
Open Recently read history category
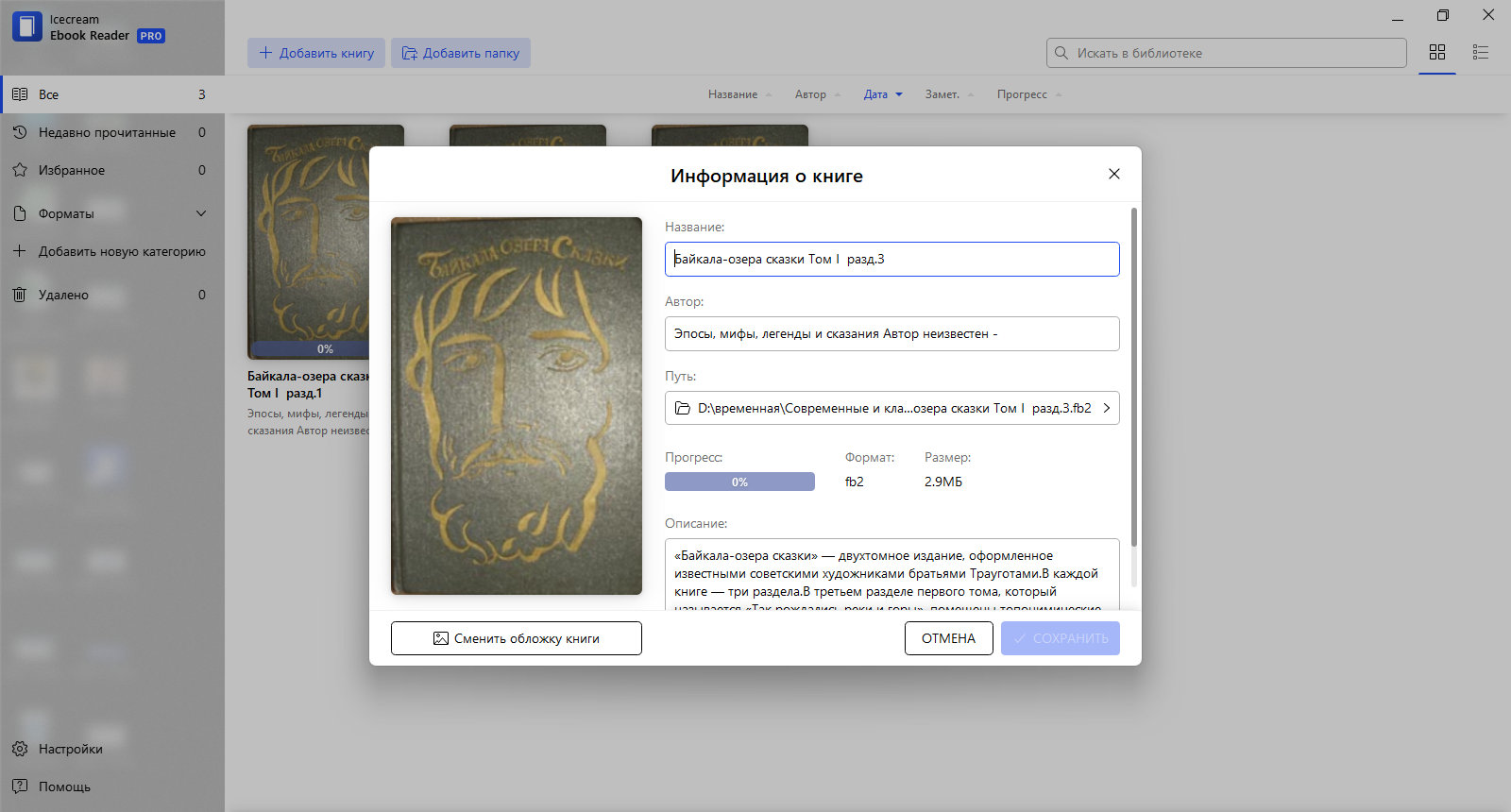click(x=112, y=132)
